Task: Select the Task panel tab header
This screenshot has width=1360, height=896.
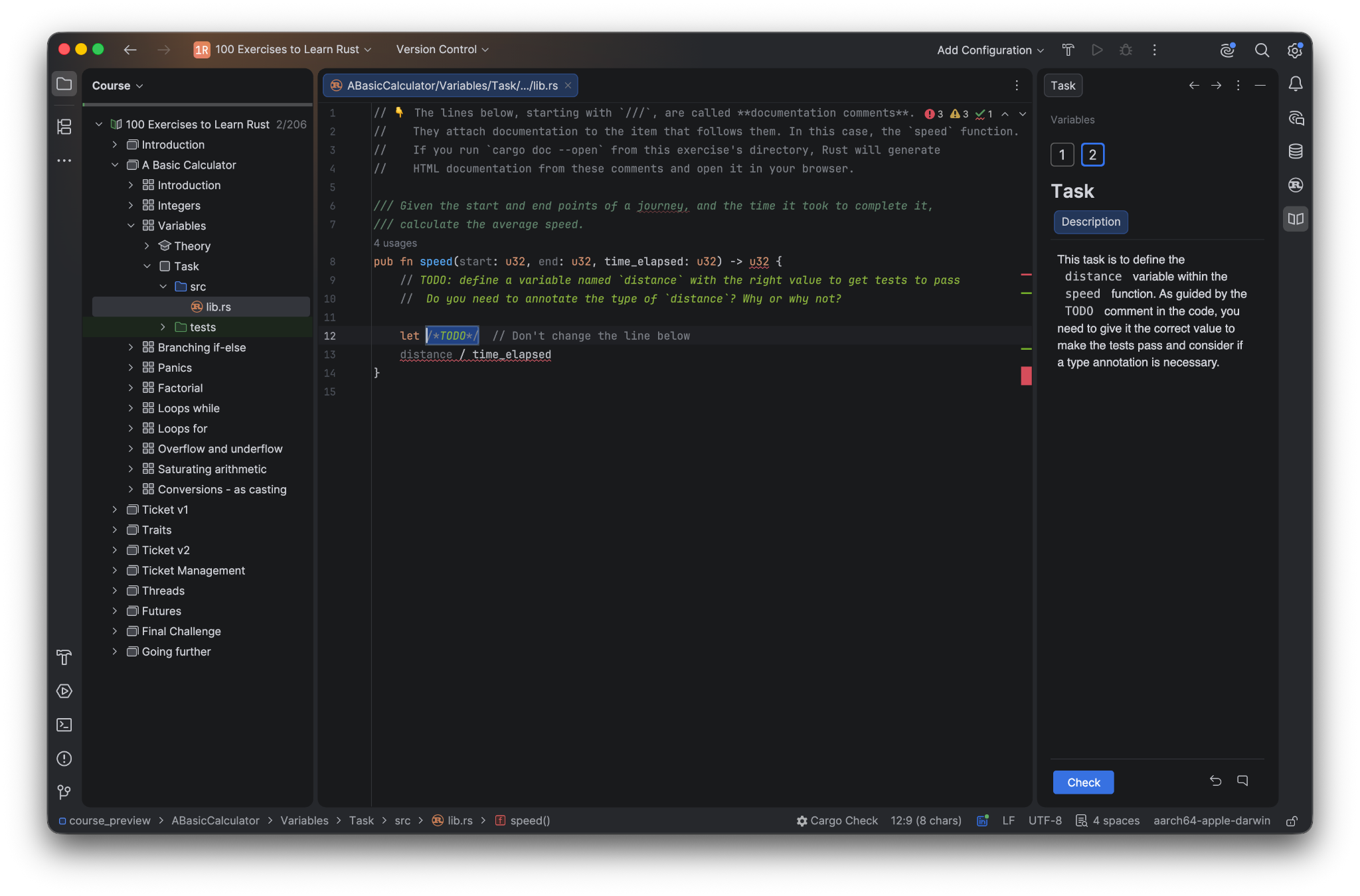Action: click(1063, 86)
